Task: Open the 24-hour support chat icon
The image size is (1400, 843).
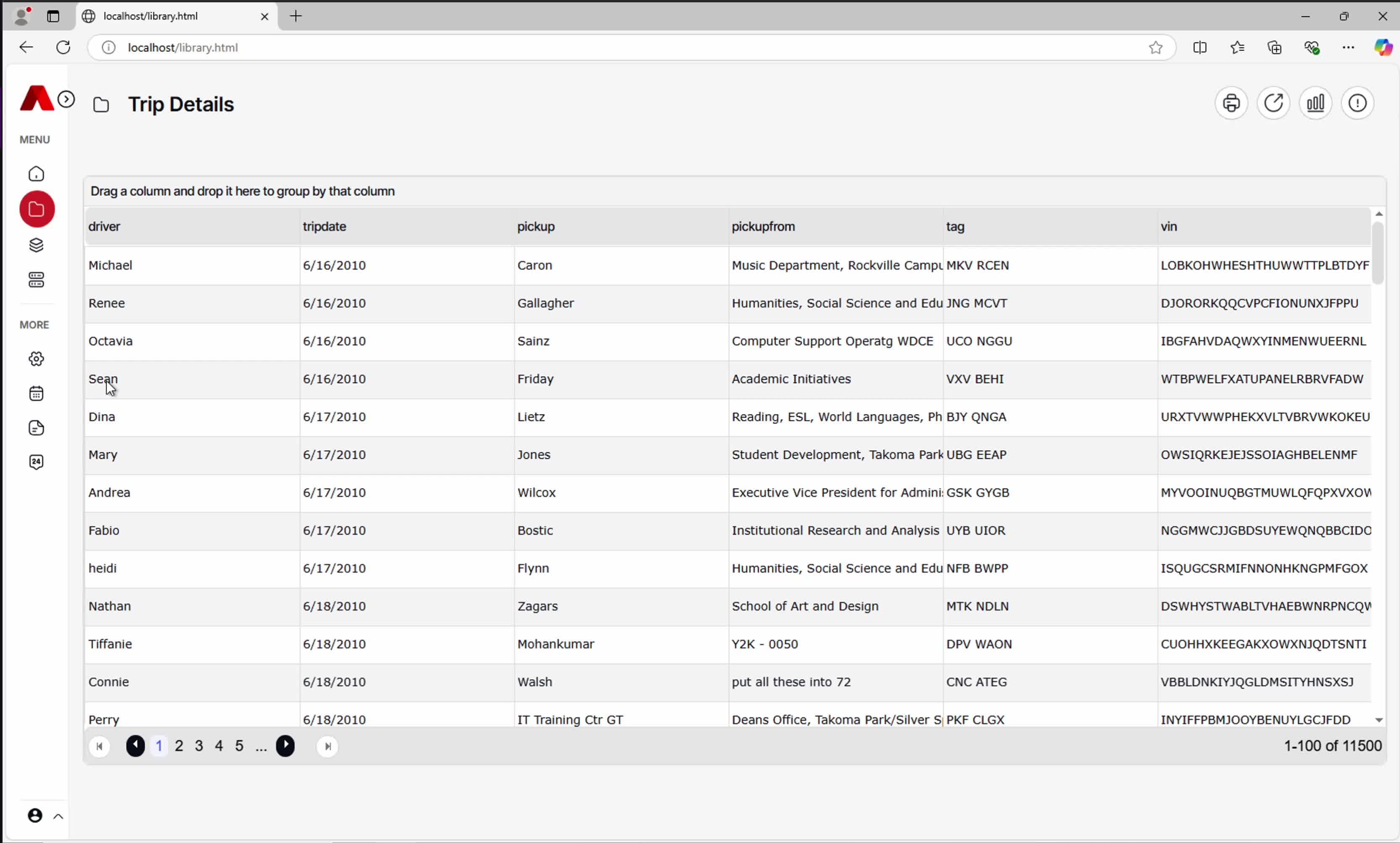Action: [x=36, y=462]
